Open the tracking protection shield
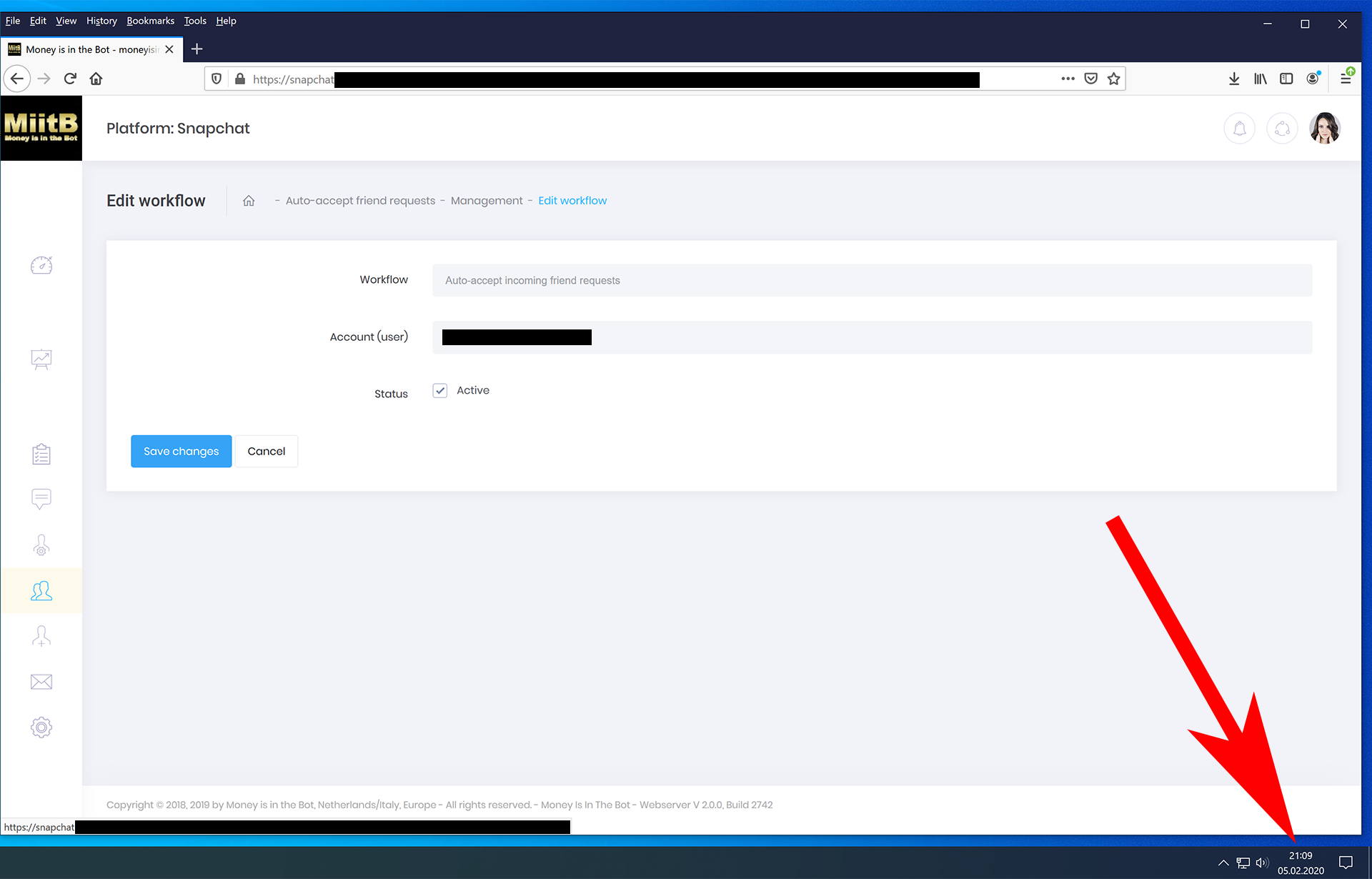 click(x=217, y=79)
